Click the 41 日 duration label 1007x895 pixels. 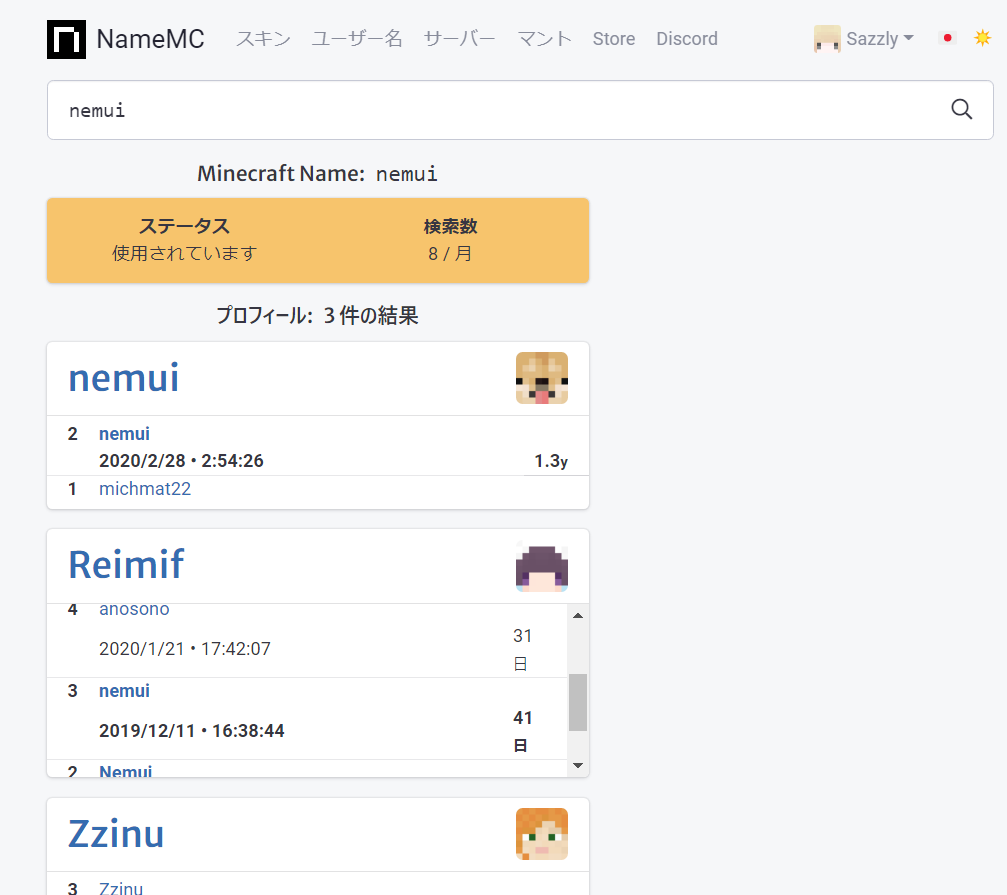[522, 731]
